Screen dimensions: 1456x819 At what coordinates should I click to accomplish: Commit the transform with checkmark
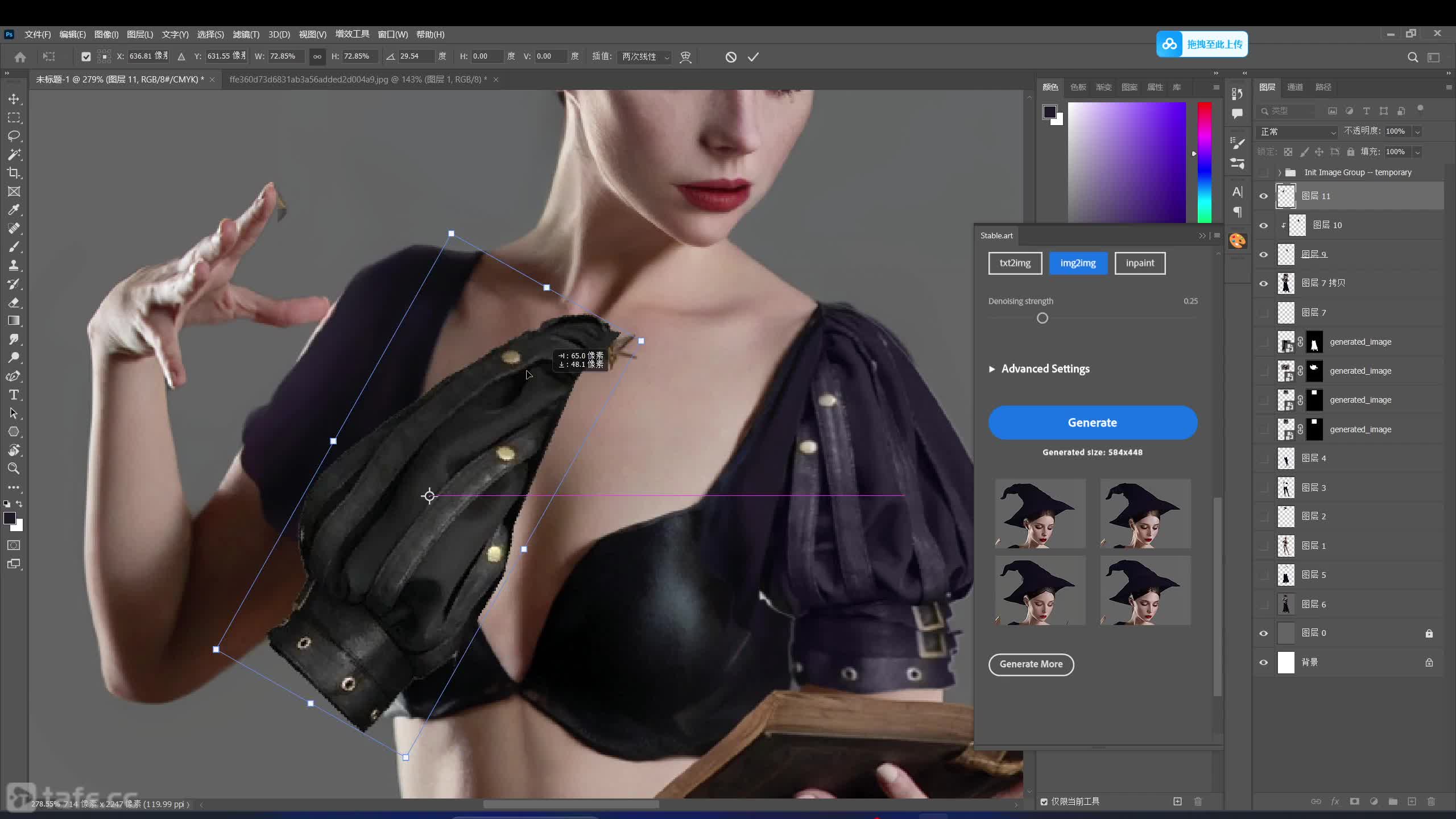[753, 57]
